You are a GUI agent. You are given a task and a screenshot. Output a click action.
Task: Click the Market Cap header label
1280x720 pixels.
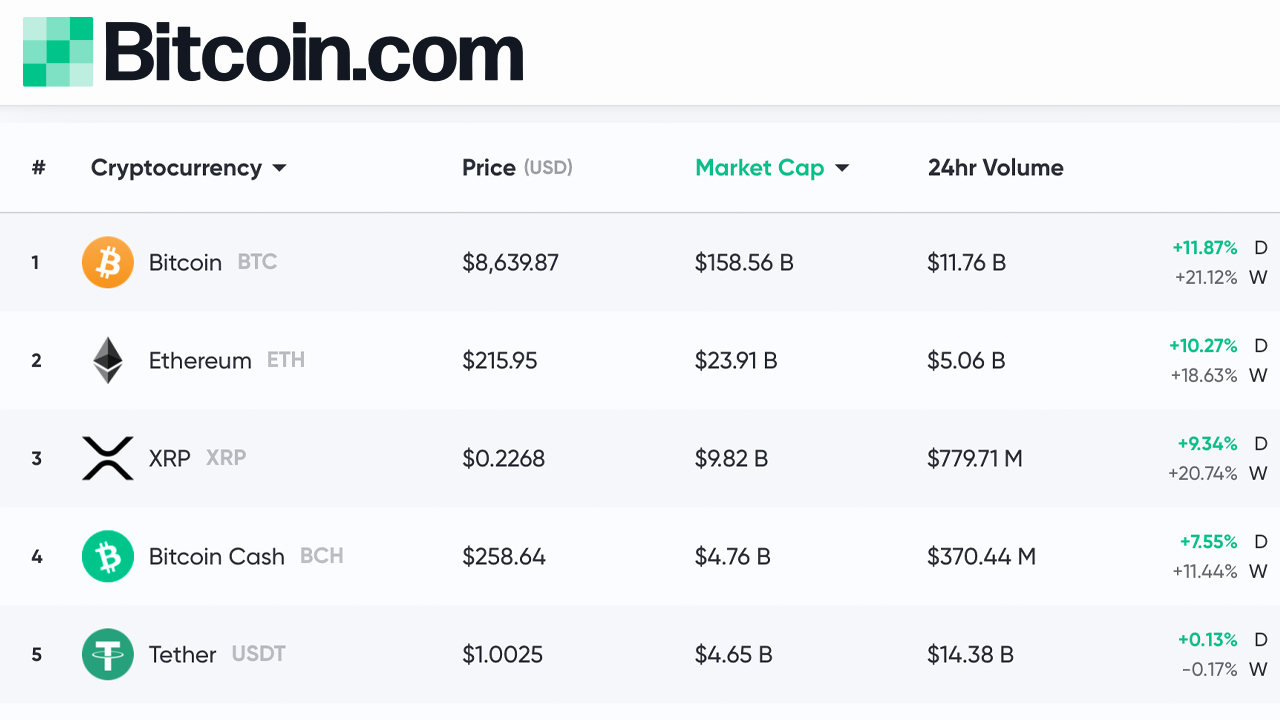tap(760, 168)
